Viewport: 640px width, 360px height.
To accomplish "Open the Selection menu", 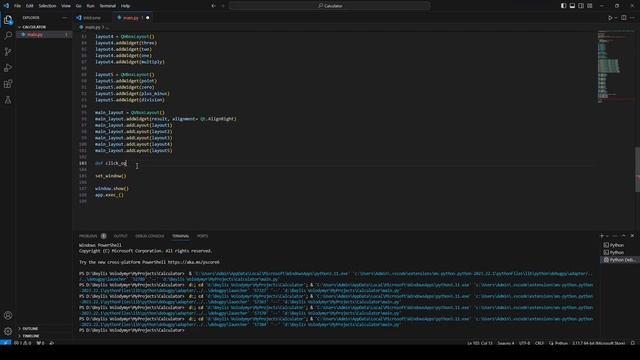I will point(47,6).
